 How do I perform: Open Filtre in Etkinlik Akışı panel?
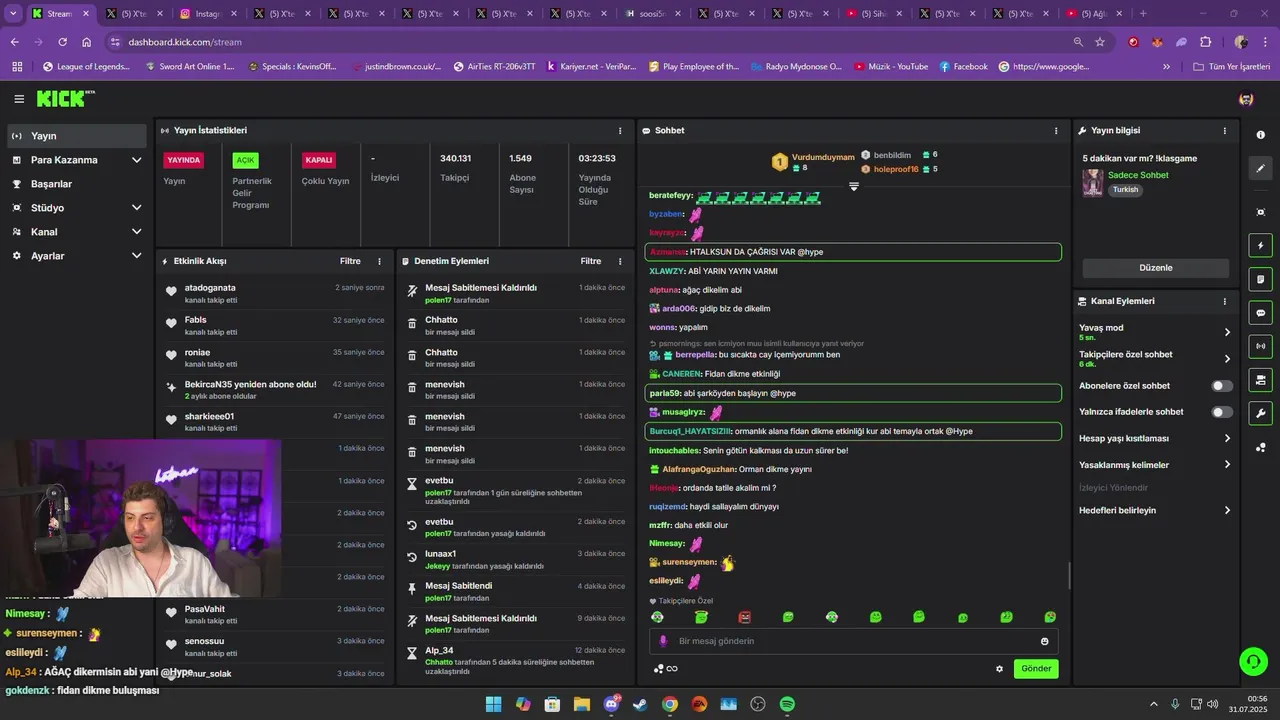point(350,261)
